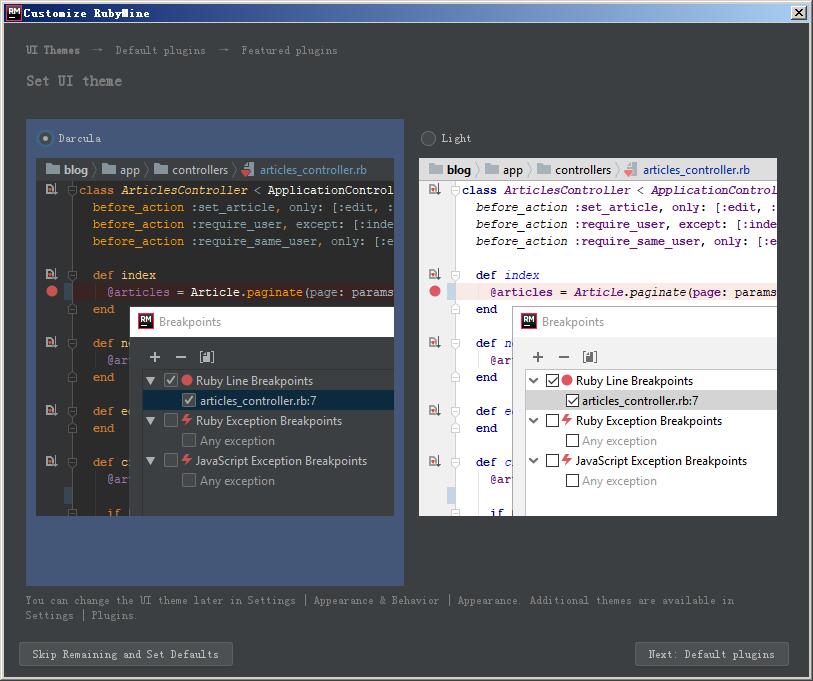Select the Light theme radio button
This screenshot has width=813, height=681.
pyautogui.click(x=428, y=138)
